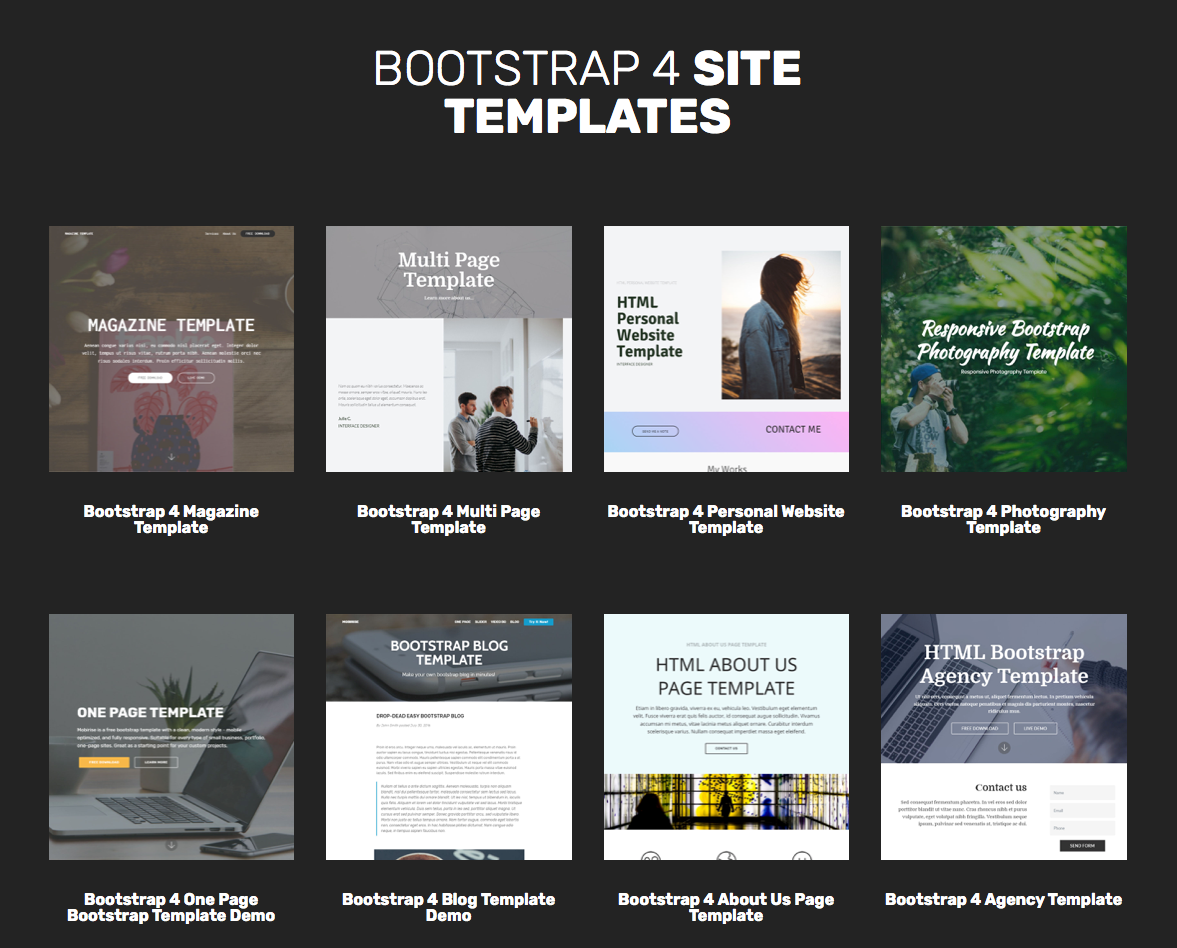1177x948 pixels.
Task: Open the HTML Personal Website Template thumbnail
Action: coord(726,349)
